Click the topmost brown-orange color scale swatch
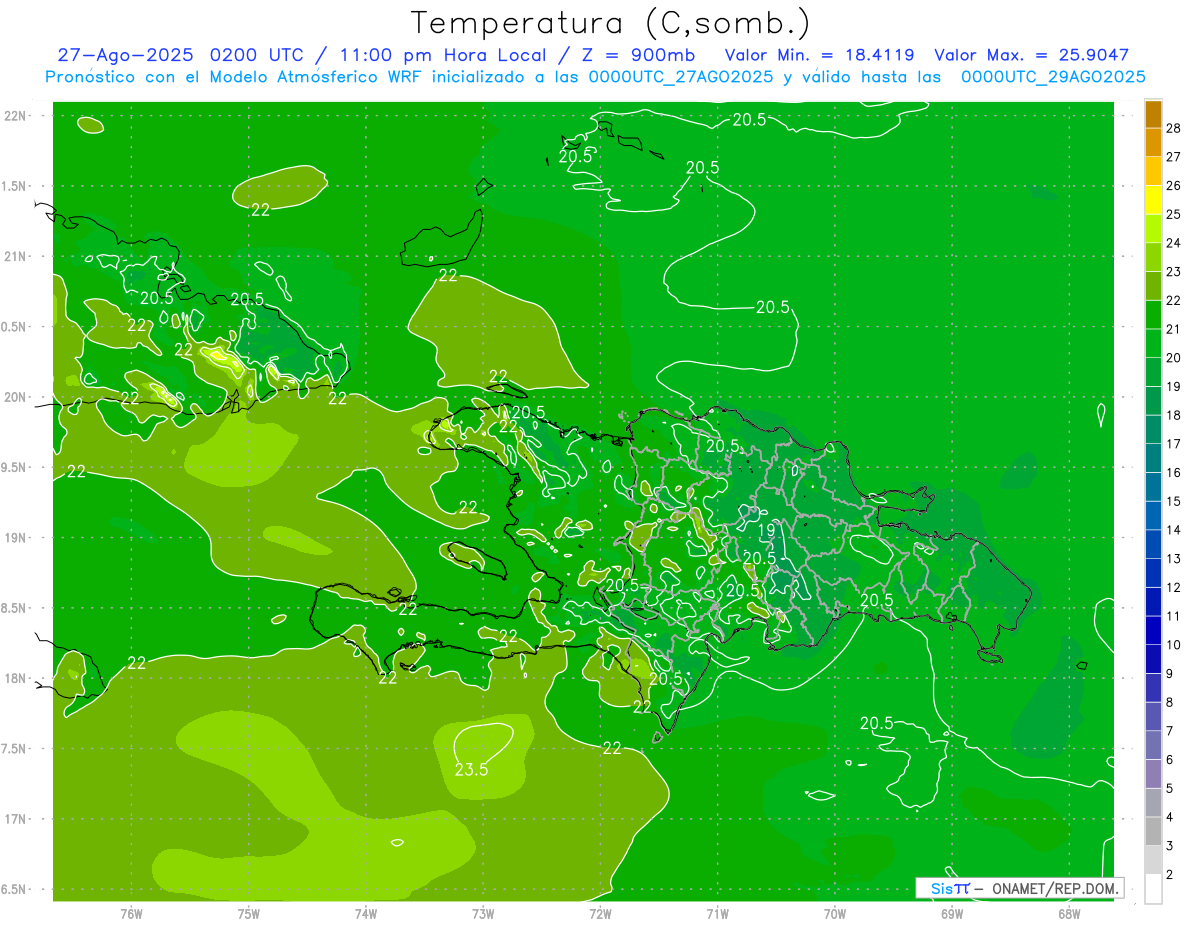 (1153, 114)
